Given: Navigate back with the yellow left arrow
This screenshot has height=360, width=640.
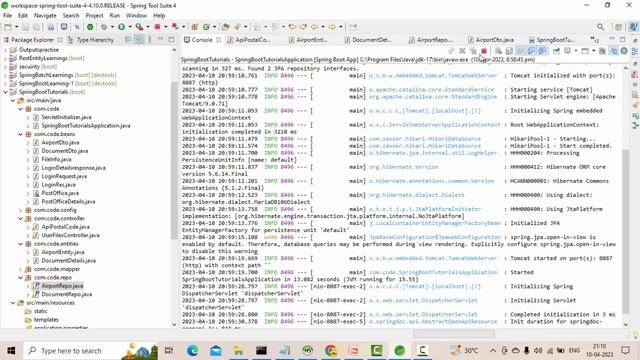Looking at the screenshot, I should [x=314, y=27].
